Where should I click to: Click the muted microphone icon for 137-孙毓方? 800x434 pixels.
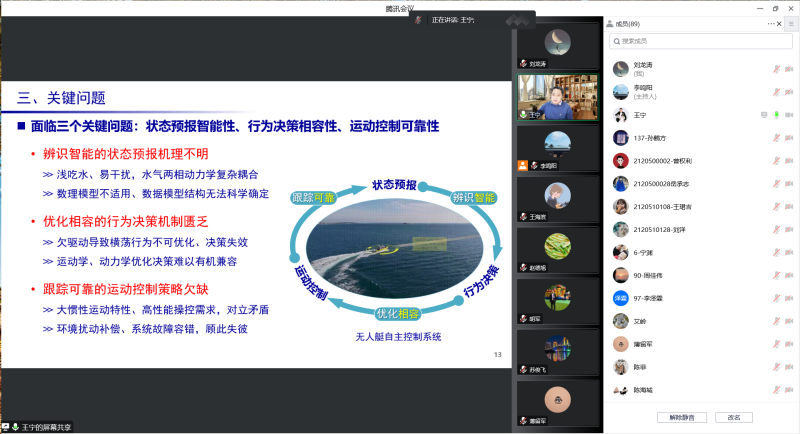[x=776, y=138]
